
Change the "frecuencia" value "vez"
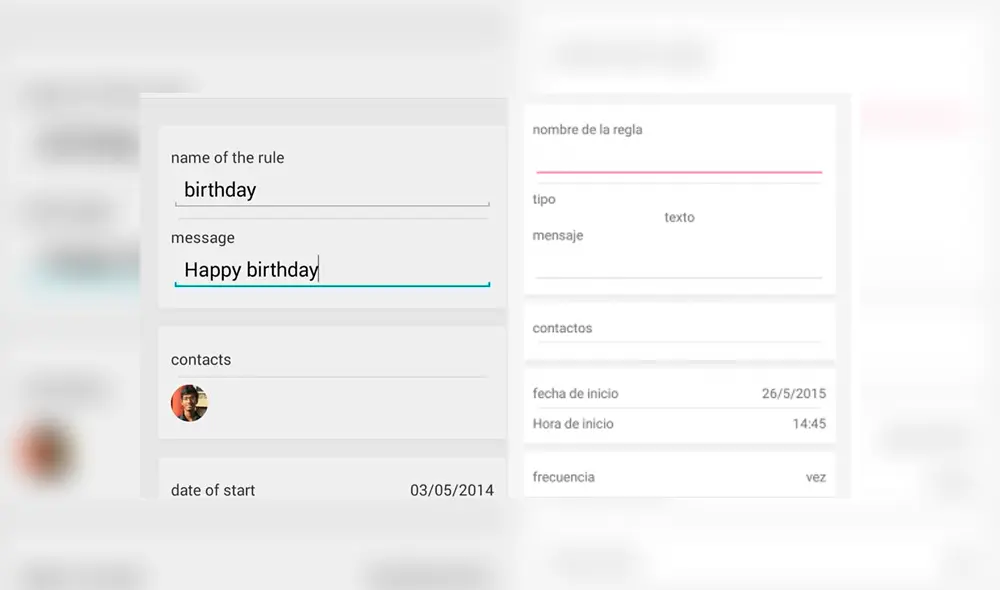(x=816, y=477)
